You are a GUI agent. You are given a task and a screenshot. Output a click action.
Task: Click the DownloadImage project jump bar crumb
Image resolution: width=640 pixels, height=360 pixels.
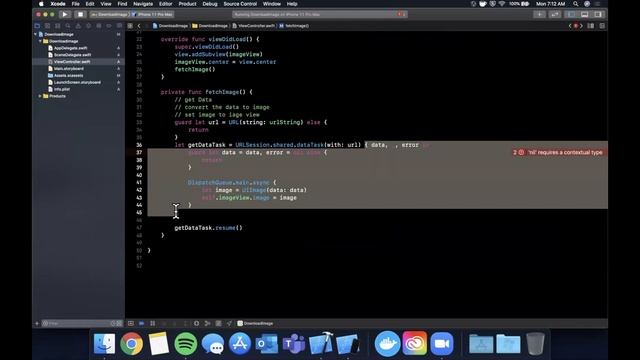[170, 26]
